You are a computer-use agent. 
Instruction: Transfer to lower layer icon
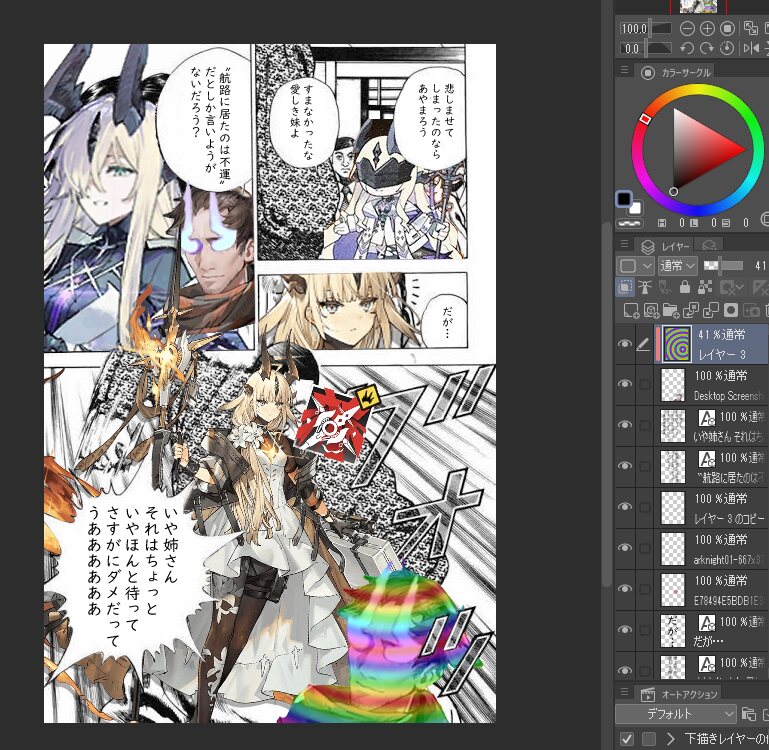tap(691, 310)
